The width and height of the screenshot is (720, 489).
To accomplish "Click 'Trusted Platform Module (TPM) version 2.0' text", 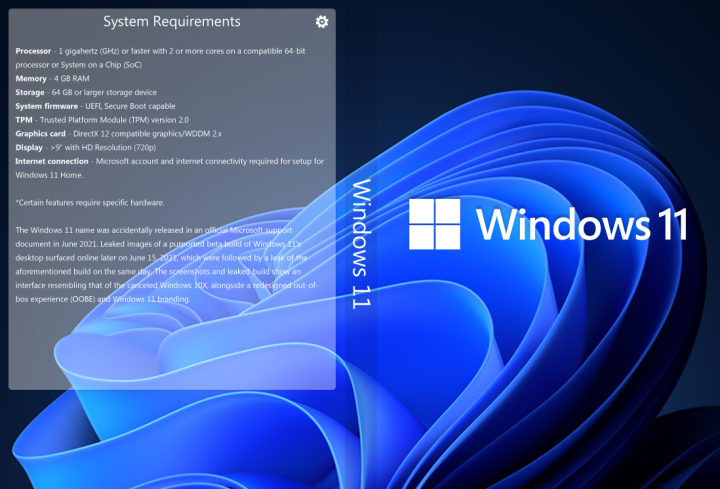I will pyautogui.click(x=114, y=120).
